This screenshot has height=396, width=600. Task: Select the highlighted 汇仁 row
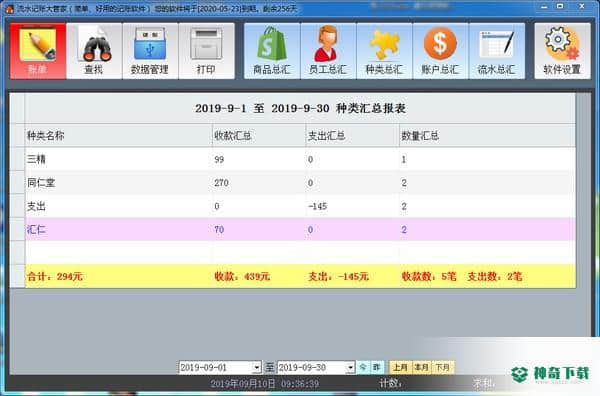(x=300, y=230)
